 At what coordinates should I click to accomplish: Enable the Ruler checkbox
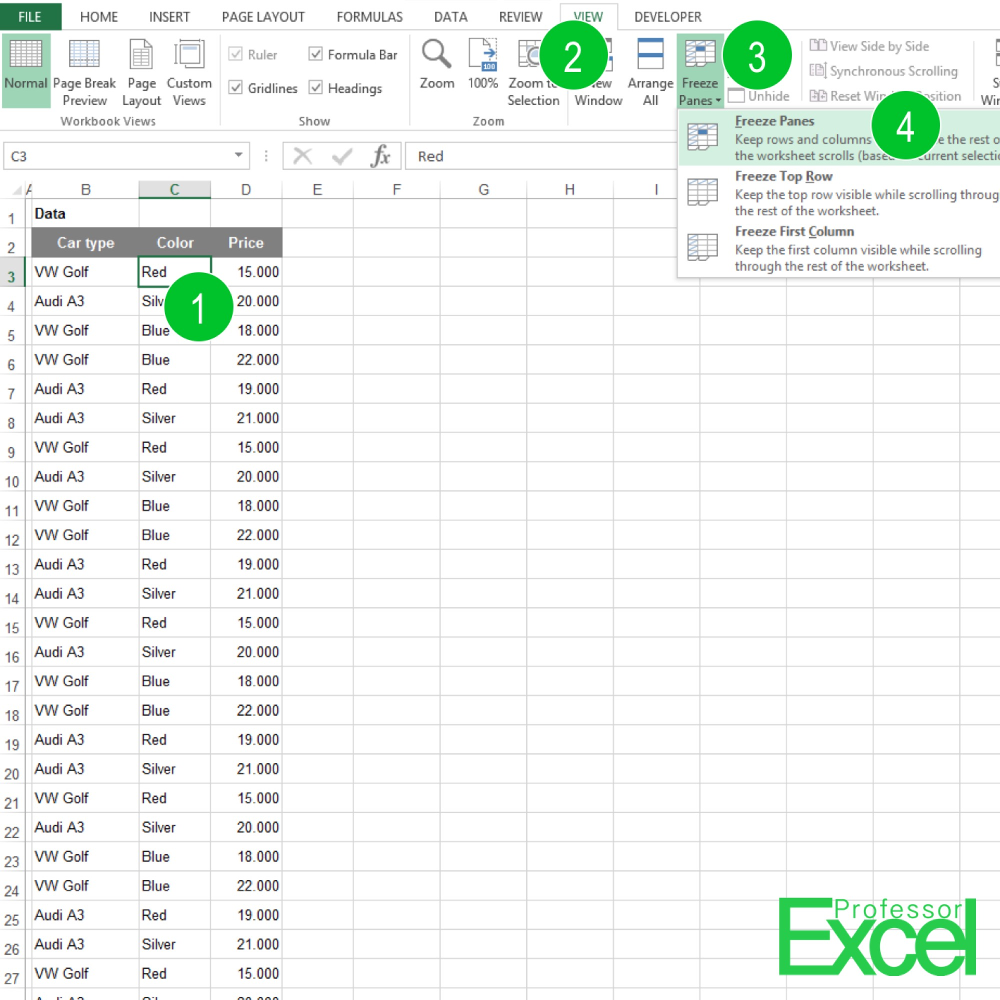pyautogui.click(x=234, y=54)
